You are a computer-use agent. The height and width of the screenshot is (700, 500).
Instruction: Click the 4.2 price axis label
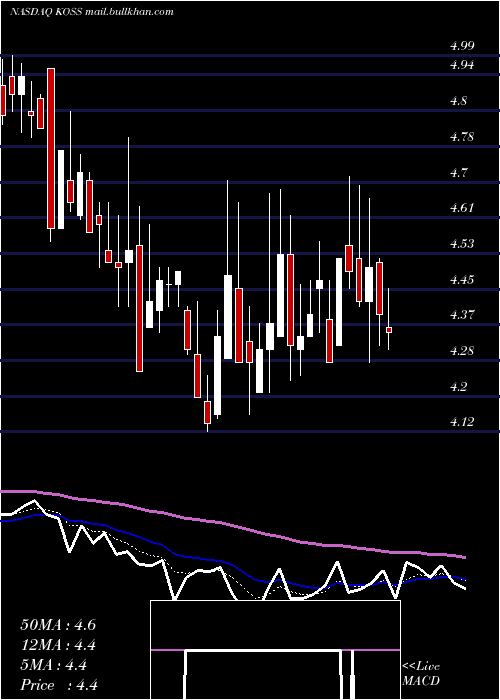click(458, 387)
